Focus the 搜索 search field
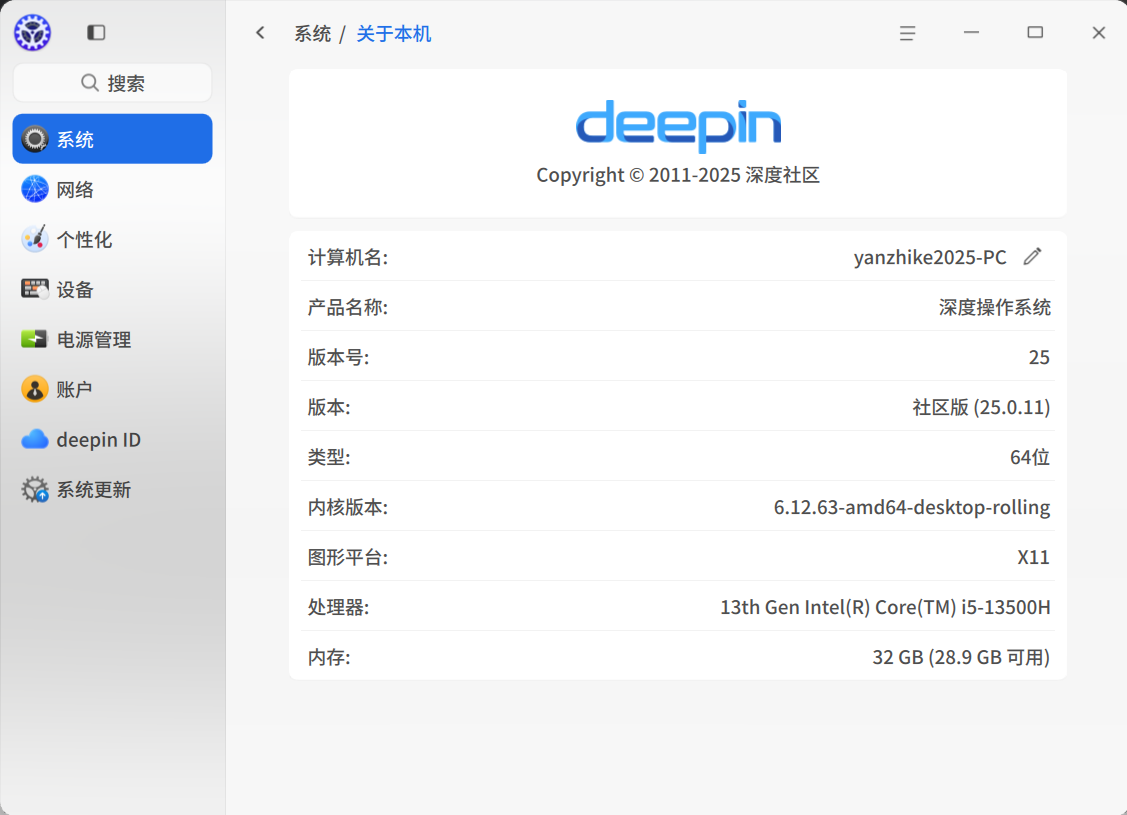1127x815 pixels. (112, 83)
